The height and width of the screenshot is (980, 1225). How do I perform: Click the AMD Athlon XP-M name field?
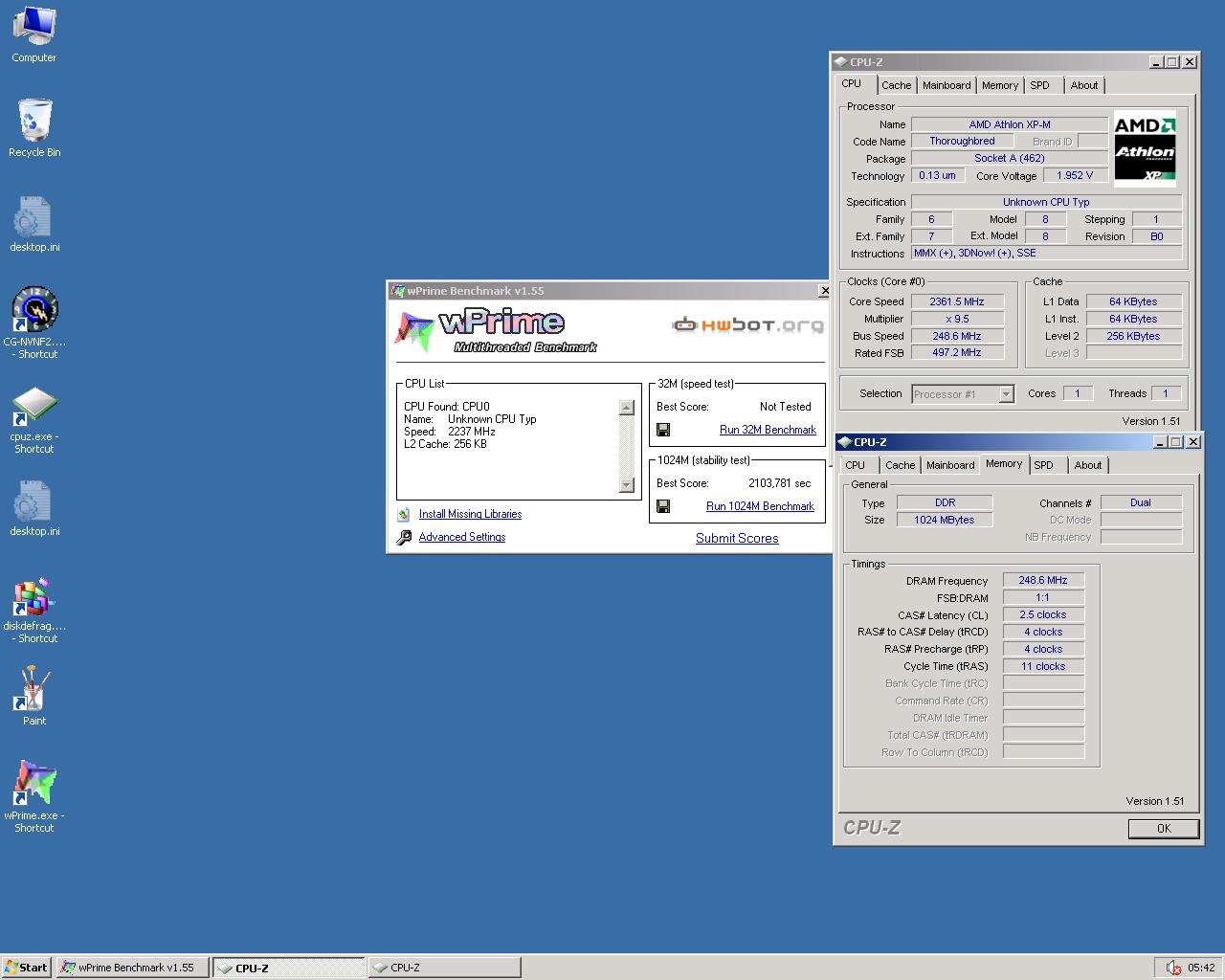(1009, 124)
